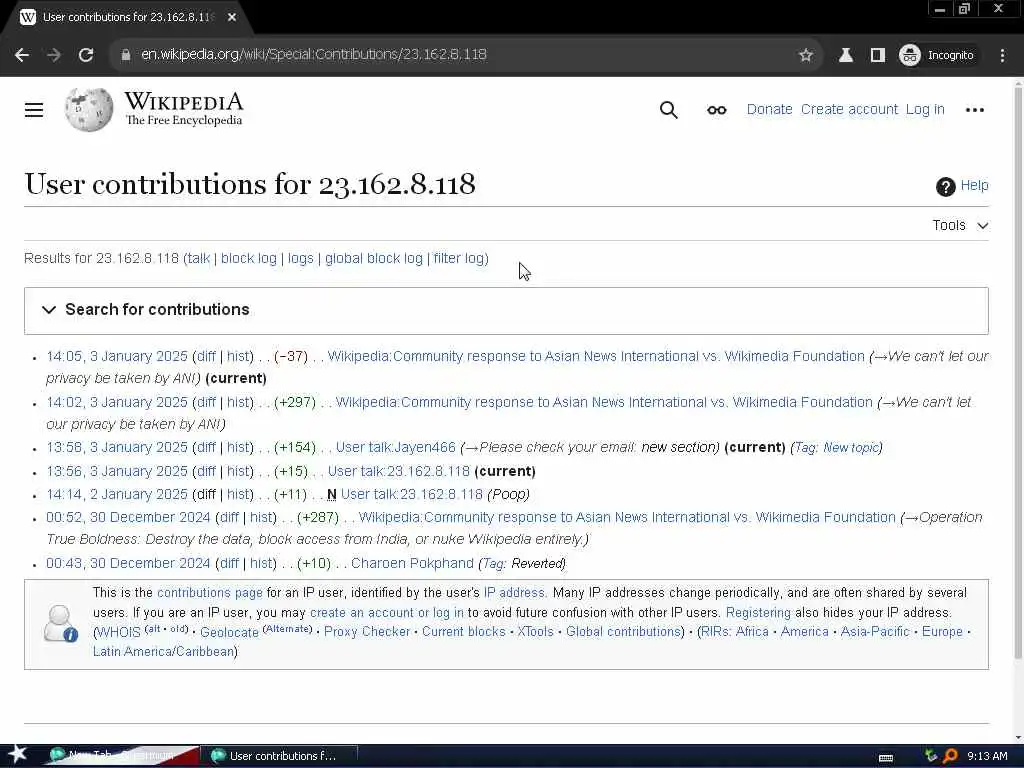Open the talk link for 23.162.8.118
This screenshot has width=1024, height=768.
coord(199,259)
